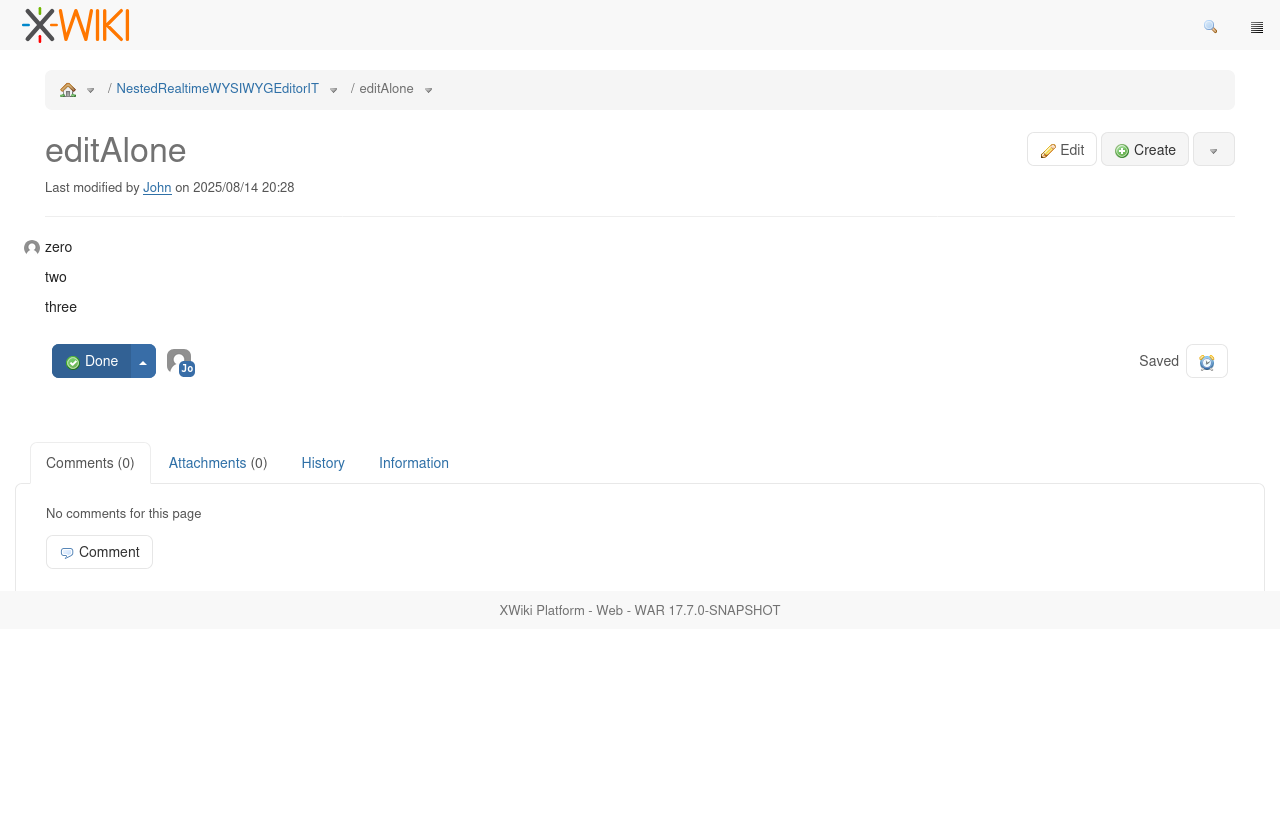Viewport: 1280px width, 828px height.
Task: Click the editAlone page title
Action: [x=116, y=150]
